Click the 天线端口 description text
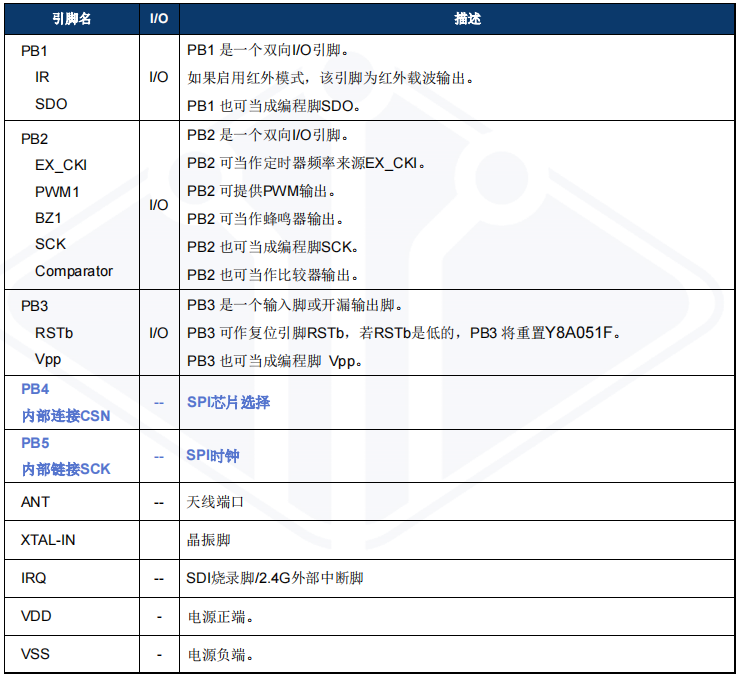Screen dimensions: 740x678 pyautogui.click(x=215, y=501)
